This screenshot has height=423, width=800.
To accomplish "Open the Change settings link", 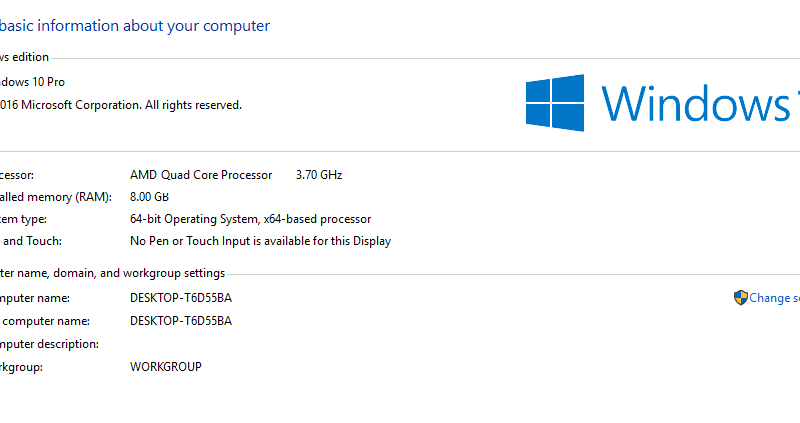I will pyautogui.click(x=774, y=298).
